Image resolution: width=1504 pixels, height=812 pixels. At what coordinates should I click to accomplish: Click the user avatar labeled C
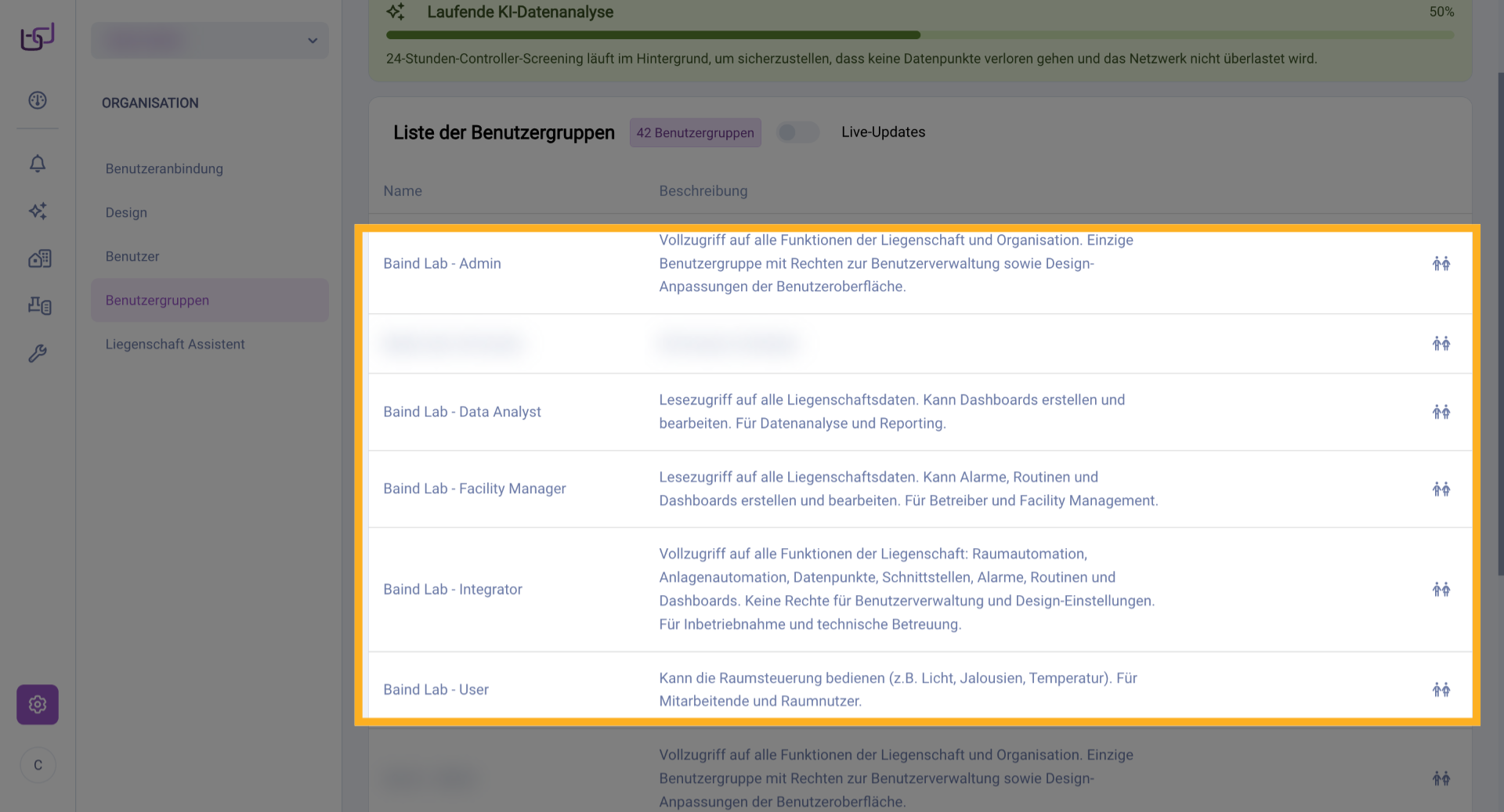(38, 765)
